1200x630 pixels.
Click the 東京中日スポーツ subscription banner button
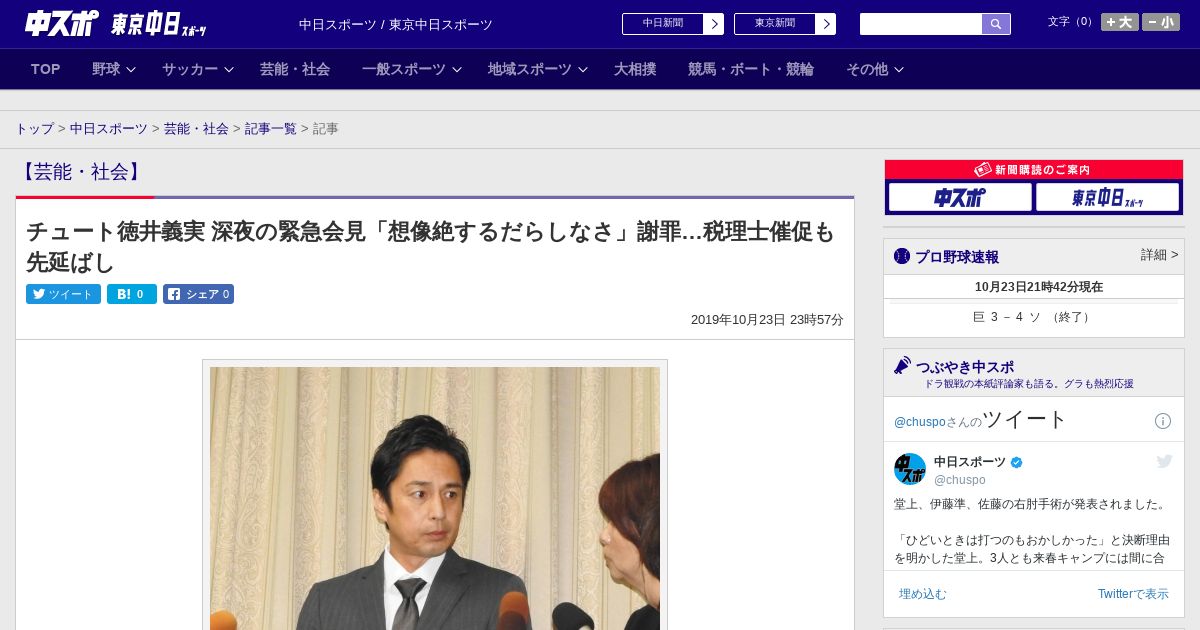tap(1107, 197)
